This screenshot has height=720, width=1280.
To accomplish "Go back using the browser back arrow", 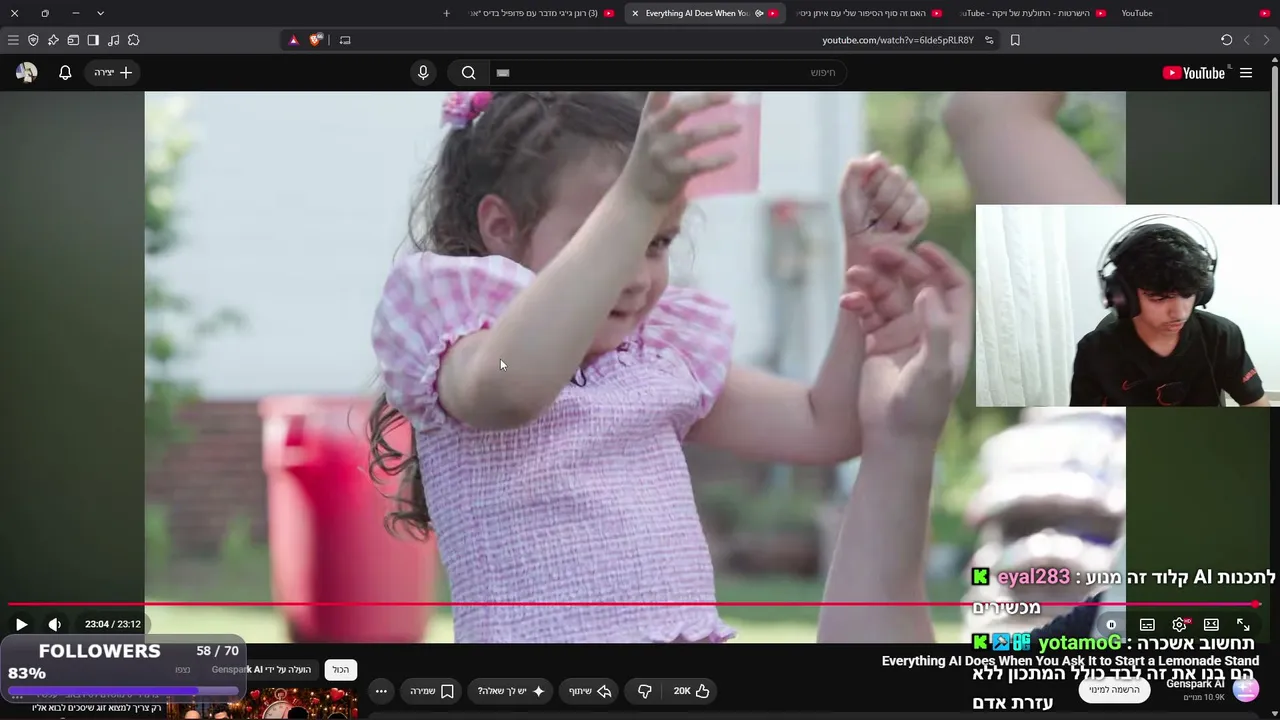I will 1266,40.
